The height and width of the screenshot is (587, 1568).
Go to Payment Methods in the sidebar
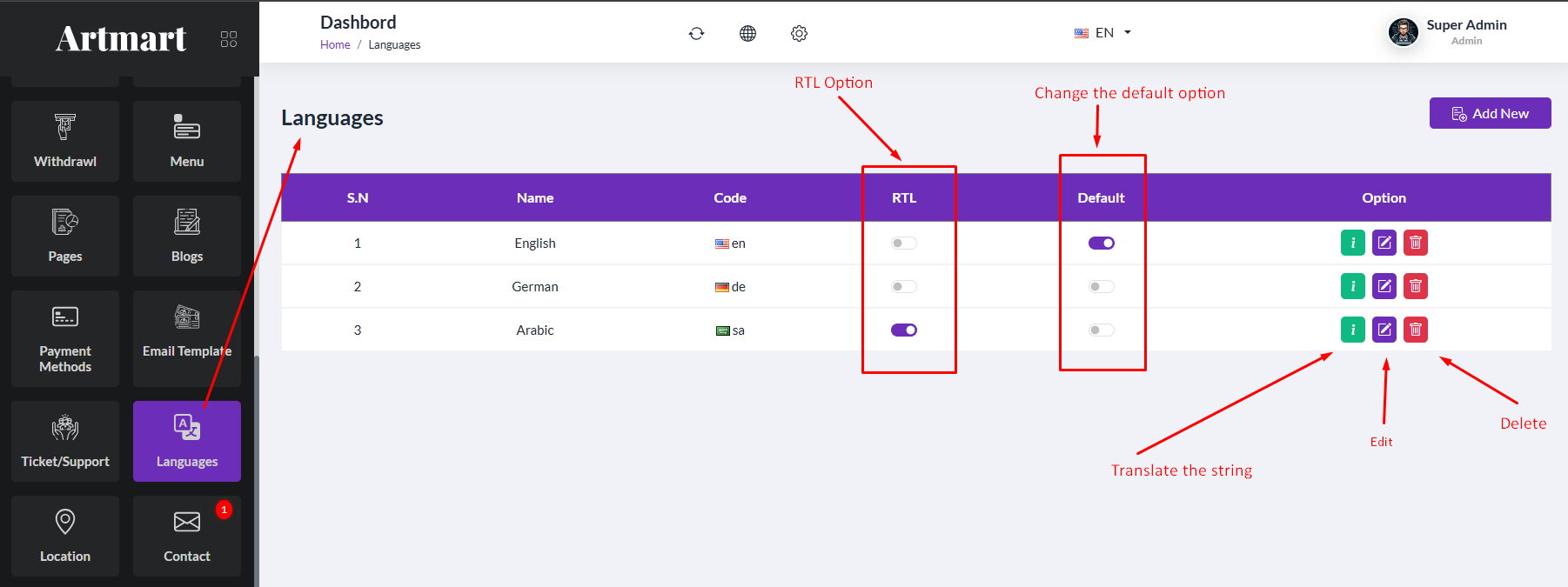[x=65, y=338]
